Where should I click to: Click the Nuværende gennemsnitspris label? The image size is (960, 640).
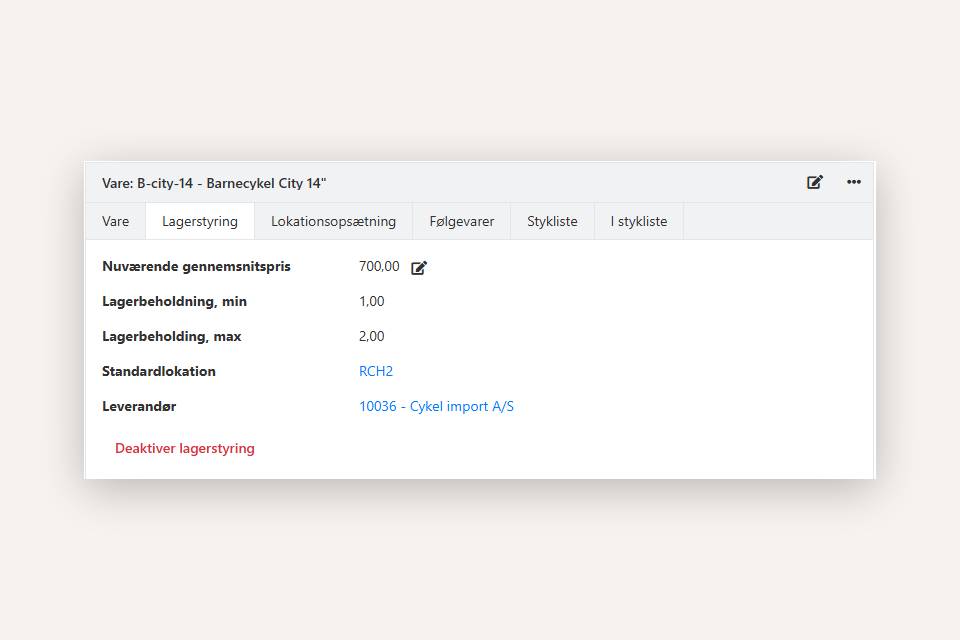(196, 266)
